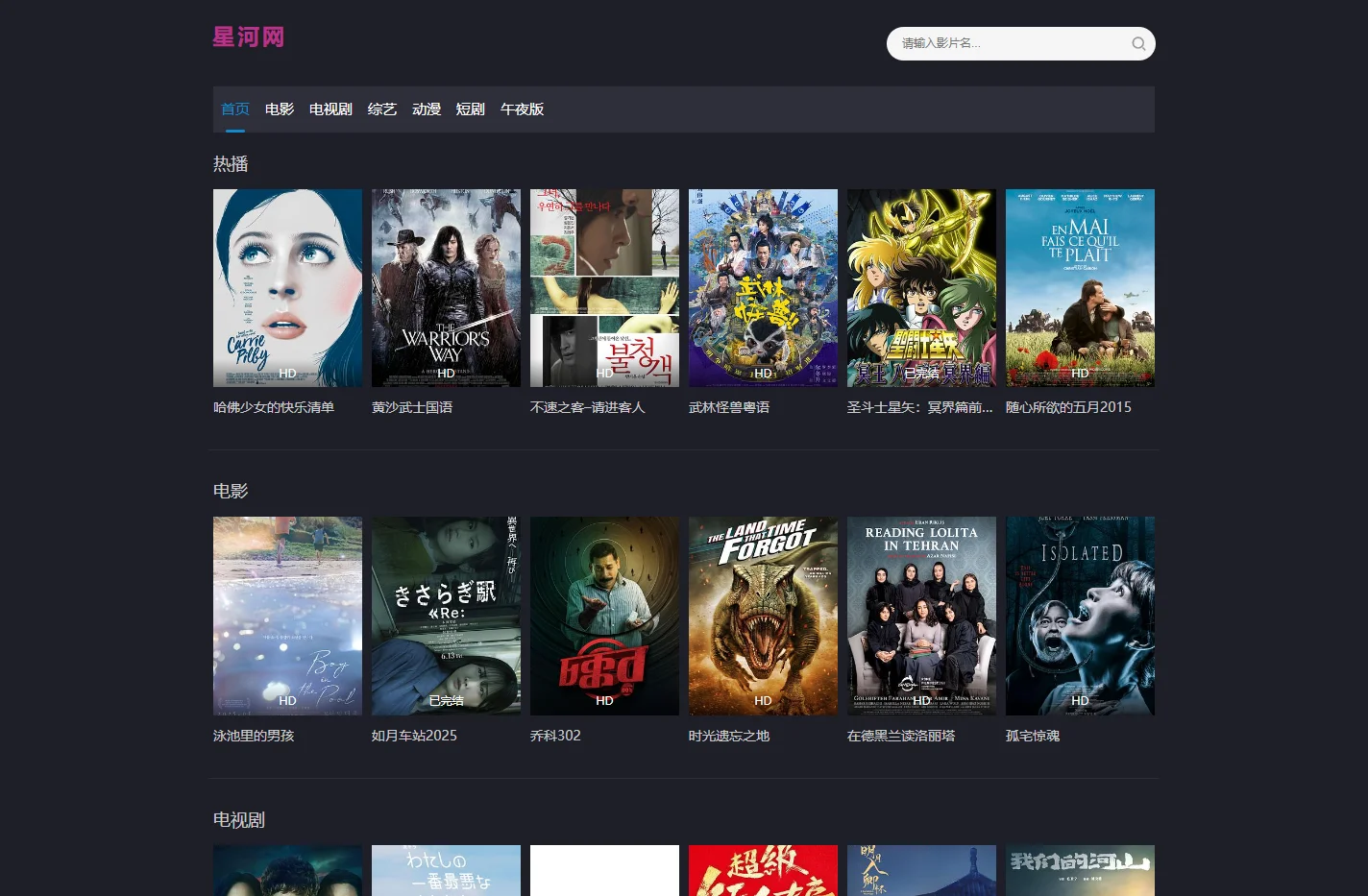Open 圣斗士星矢：冥界篇前... title link

pyautogui.click(x=920, y=407)
